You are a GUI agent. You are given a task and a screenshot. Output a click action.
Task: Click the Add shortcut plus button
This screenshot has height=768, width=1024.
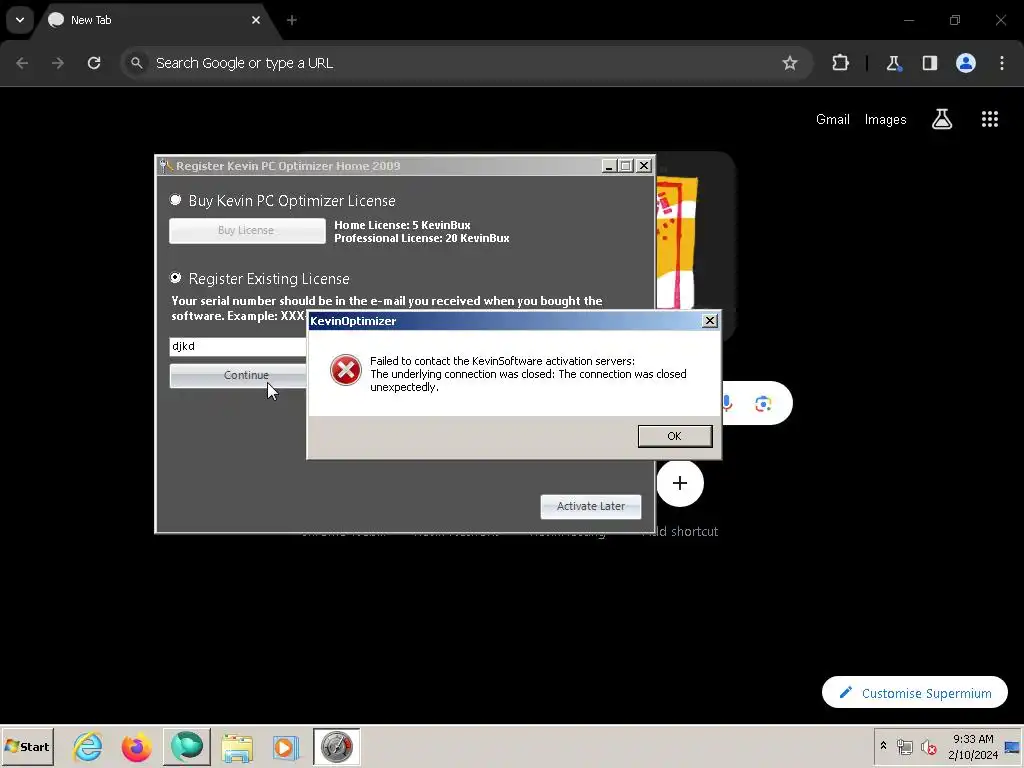tap(680, 483)
